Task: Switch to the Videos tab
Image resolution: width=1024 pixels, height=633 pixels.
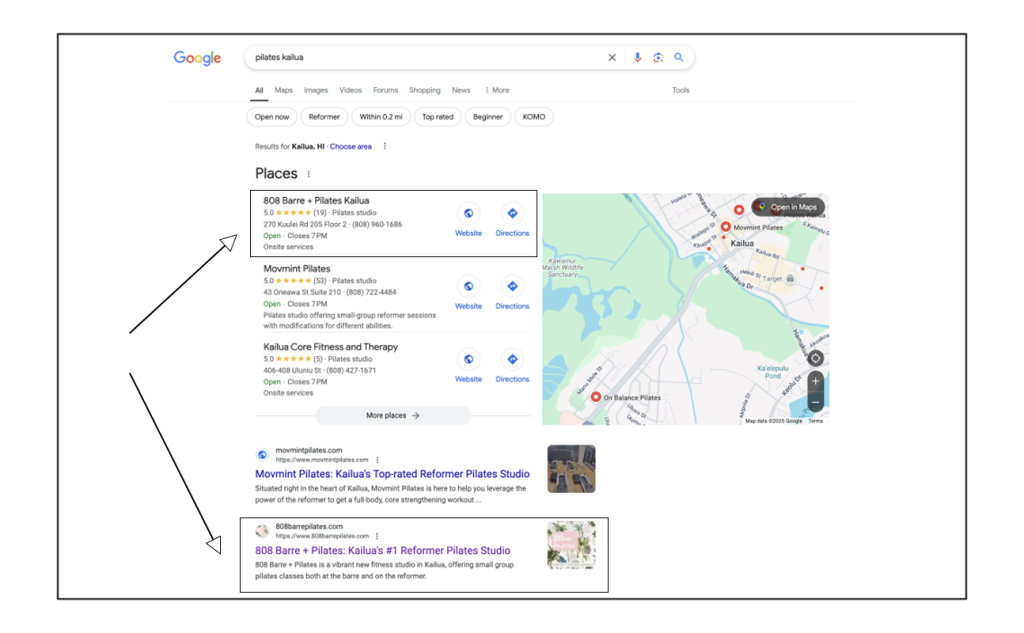Action: [x=350, y=90]
